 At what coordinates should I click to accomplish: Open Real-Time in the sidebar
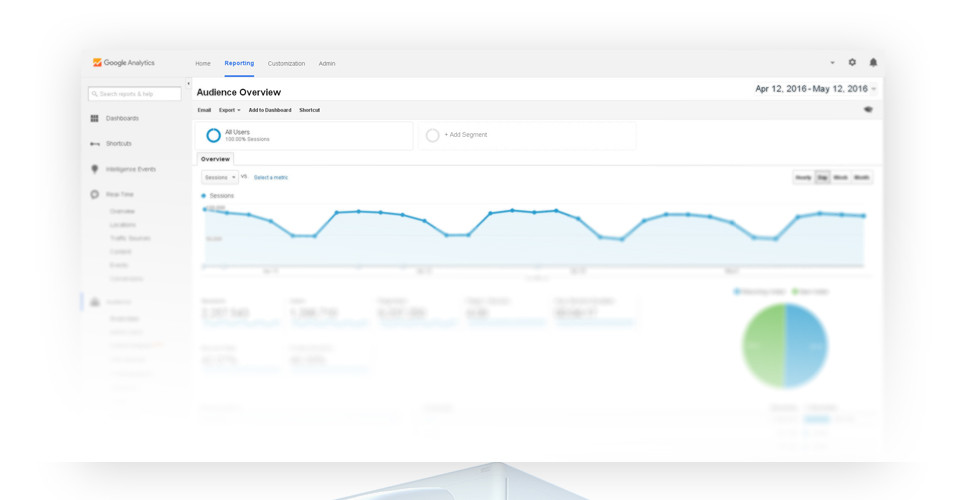(119, 195)
